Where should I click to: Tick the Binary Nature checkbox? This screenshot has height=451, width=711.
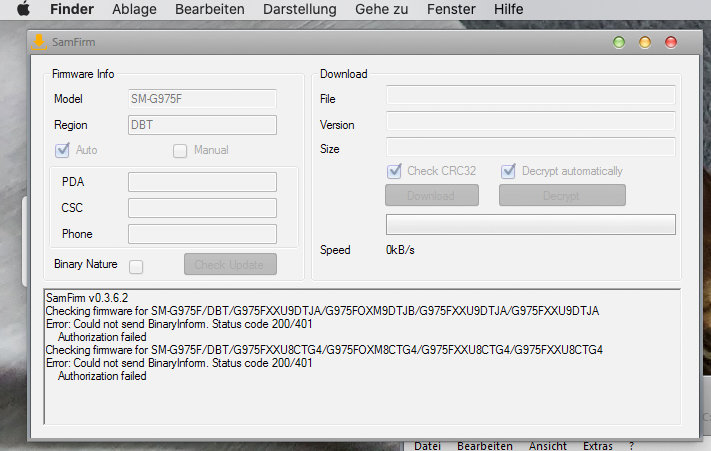tap(136, 267)
